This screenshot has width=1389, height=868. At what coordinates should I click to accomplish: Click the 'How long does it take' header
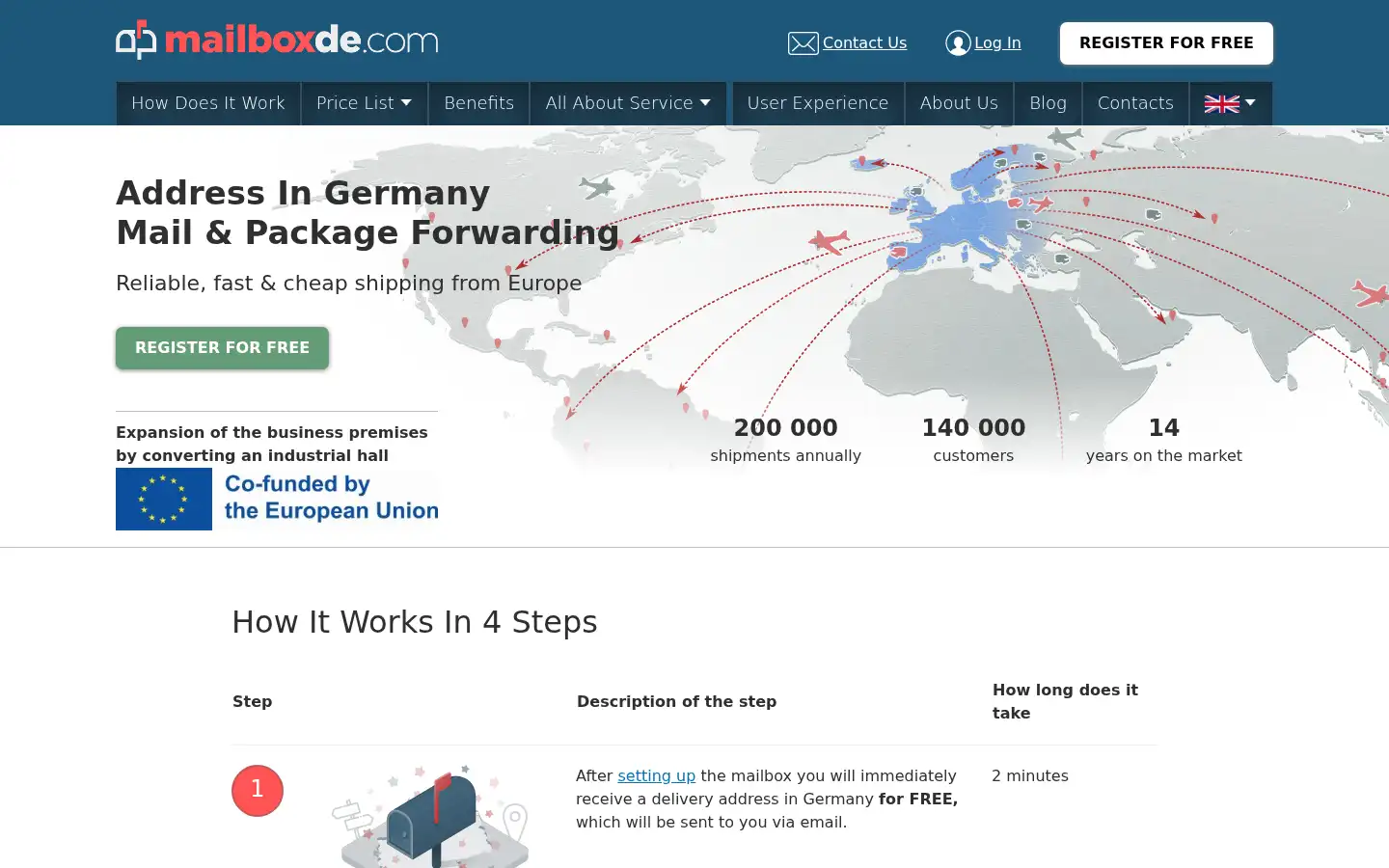point(1065,701)
